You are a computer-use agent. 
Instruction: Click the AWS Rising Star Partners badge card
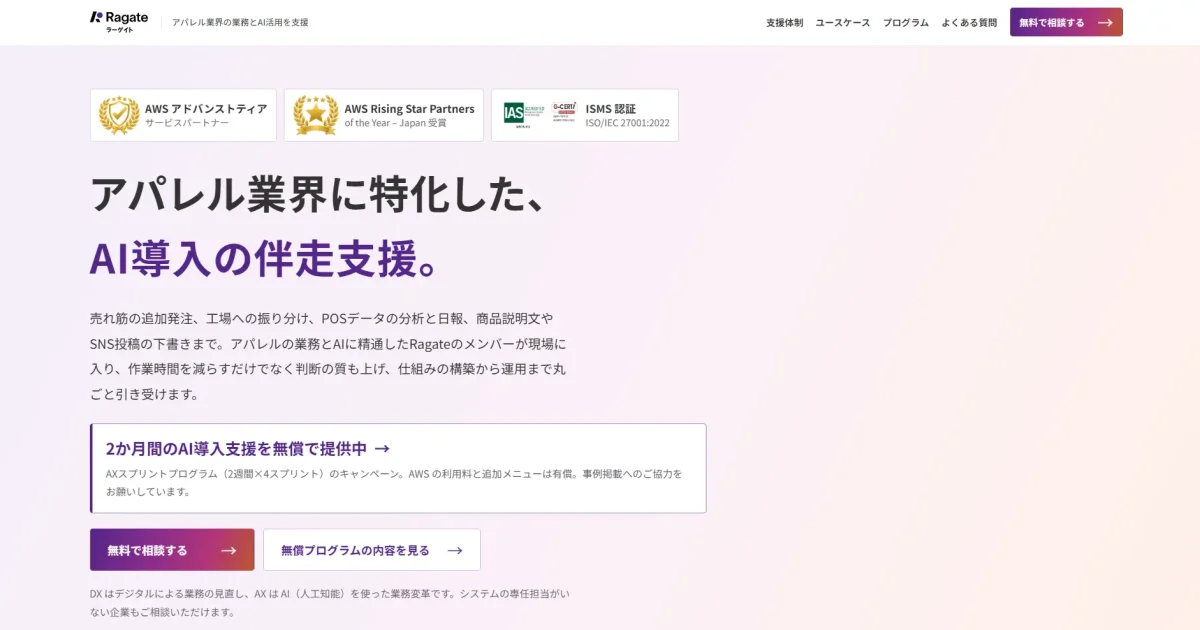(x=384, y=115)
